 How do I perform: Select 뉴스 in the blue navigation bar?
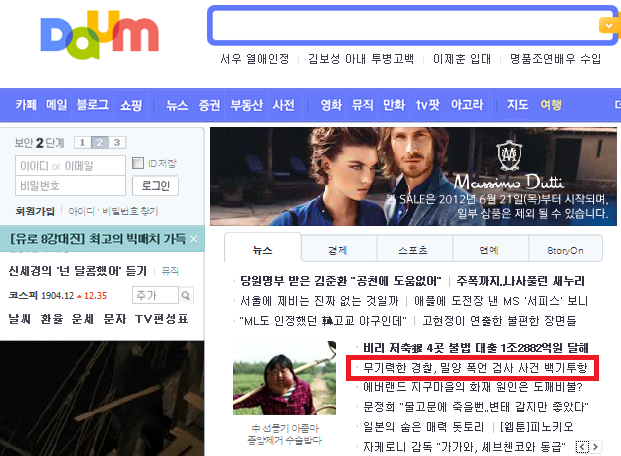coord(177,105)
